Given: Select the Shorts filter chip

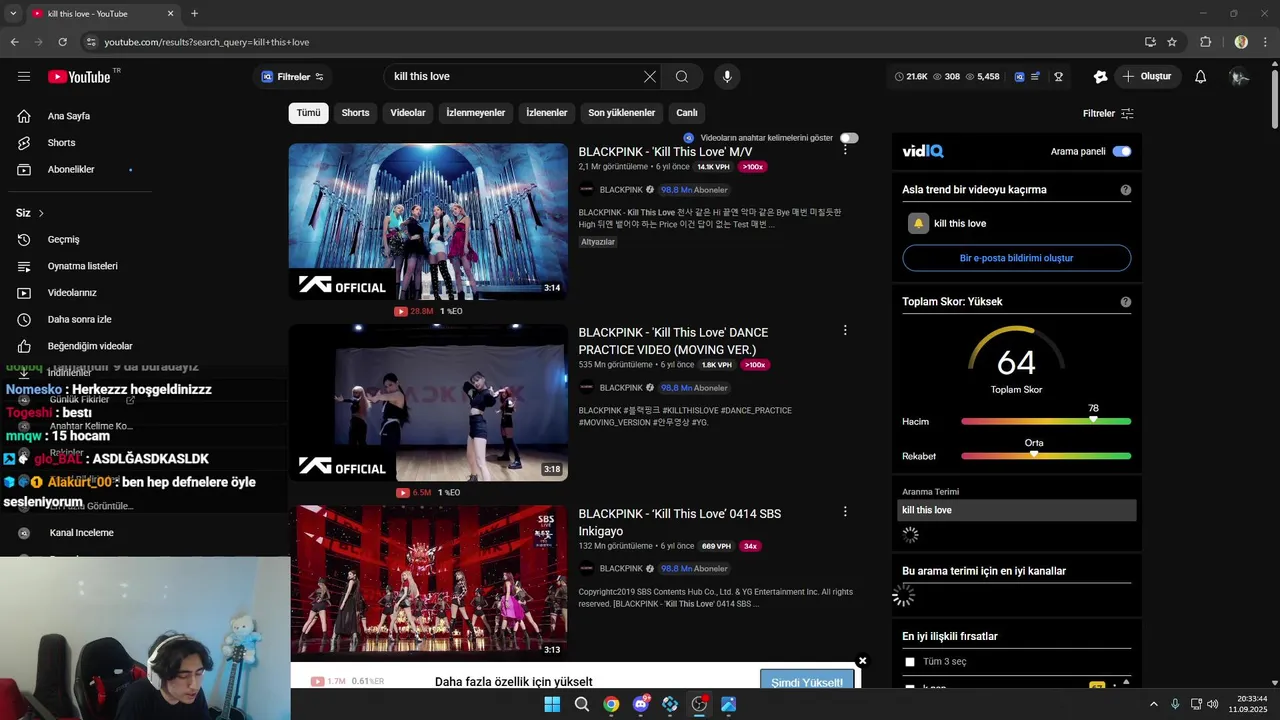Looking at the screenshot, I should pyautogui.click(x=355, y=113).
